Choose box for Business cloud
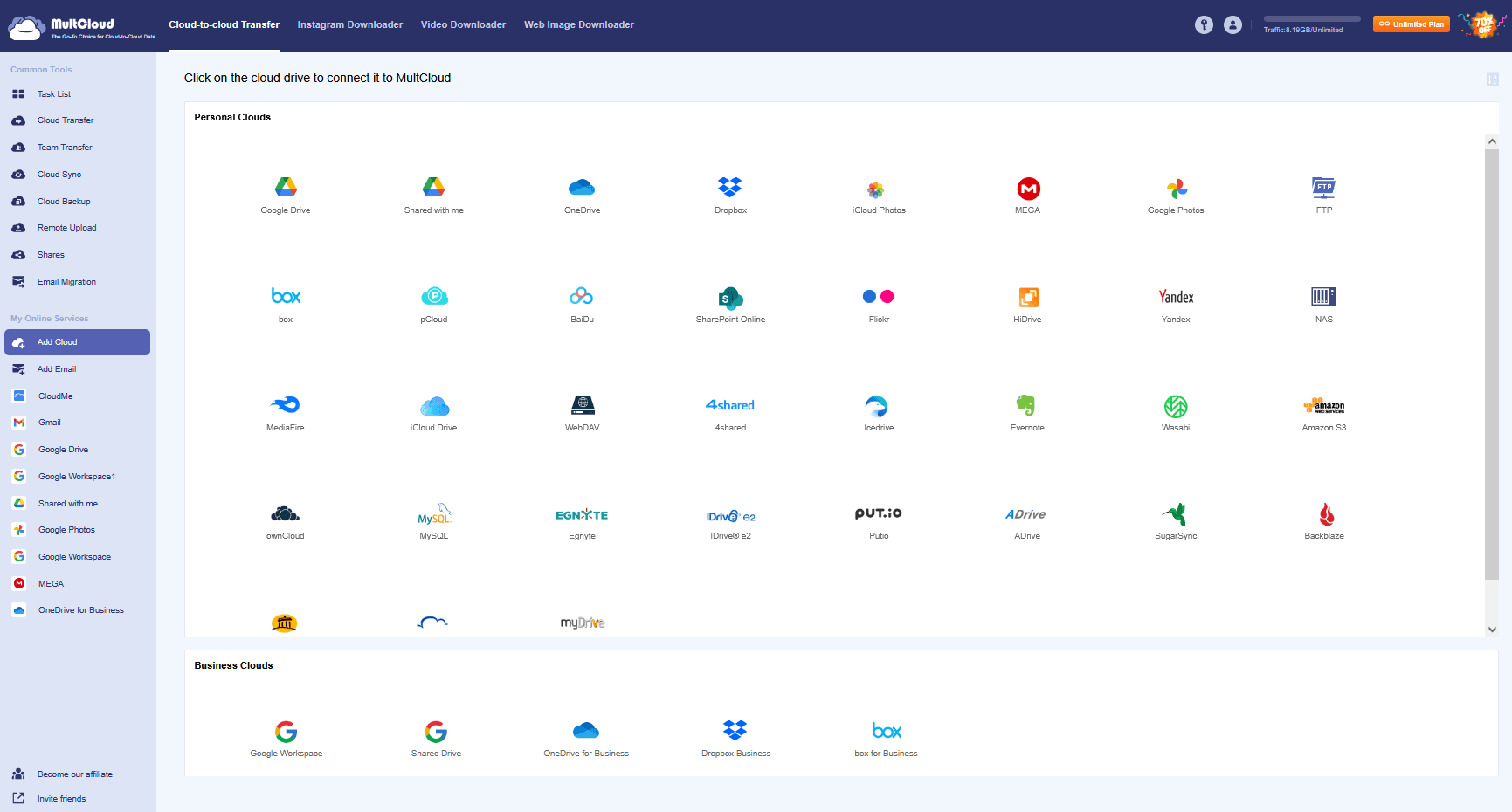Image resolution: width=1512 pixels, height=812 pixels. tap(886, 732)
